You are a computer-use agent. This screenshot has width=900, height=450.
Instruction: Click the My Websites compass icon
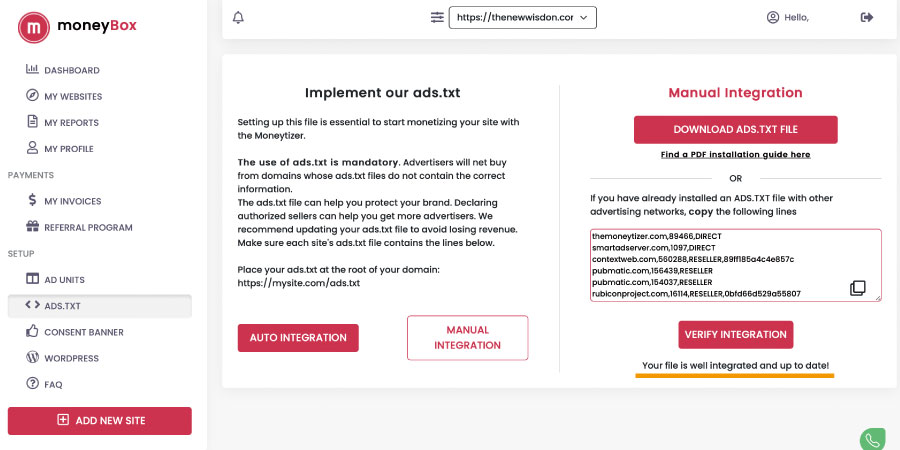coord(32,95)
